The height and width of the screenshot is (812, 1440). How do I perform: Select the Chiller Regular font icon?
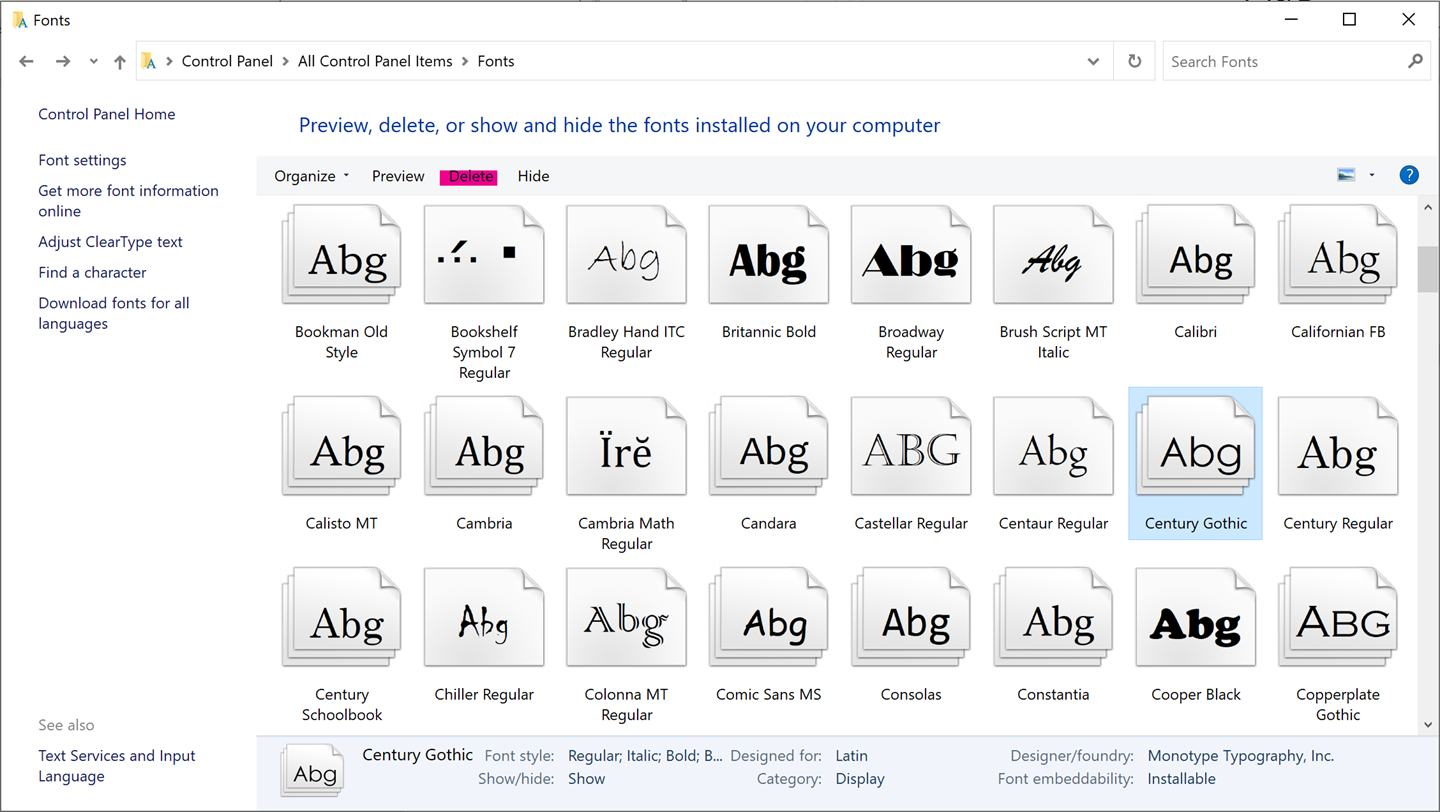[x=484, y=617]
